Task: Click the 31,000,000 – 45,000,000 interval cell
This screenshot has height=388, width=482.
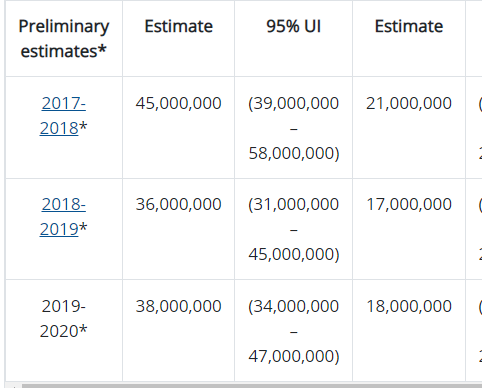Action: tap(293, 229)
